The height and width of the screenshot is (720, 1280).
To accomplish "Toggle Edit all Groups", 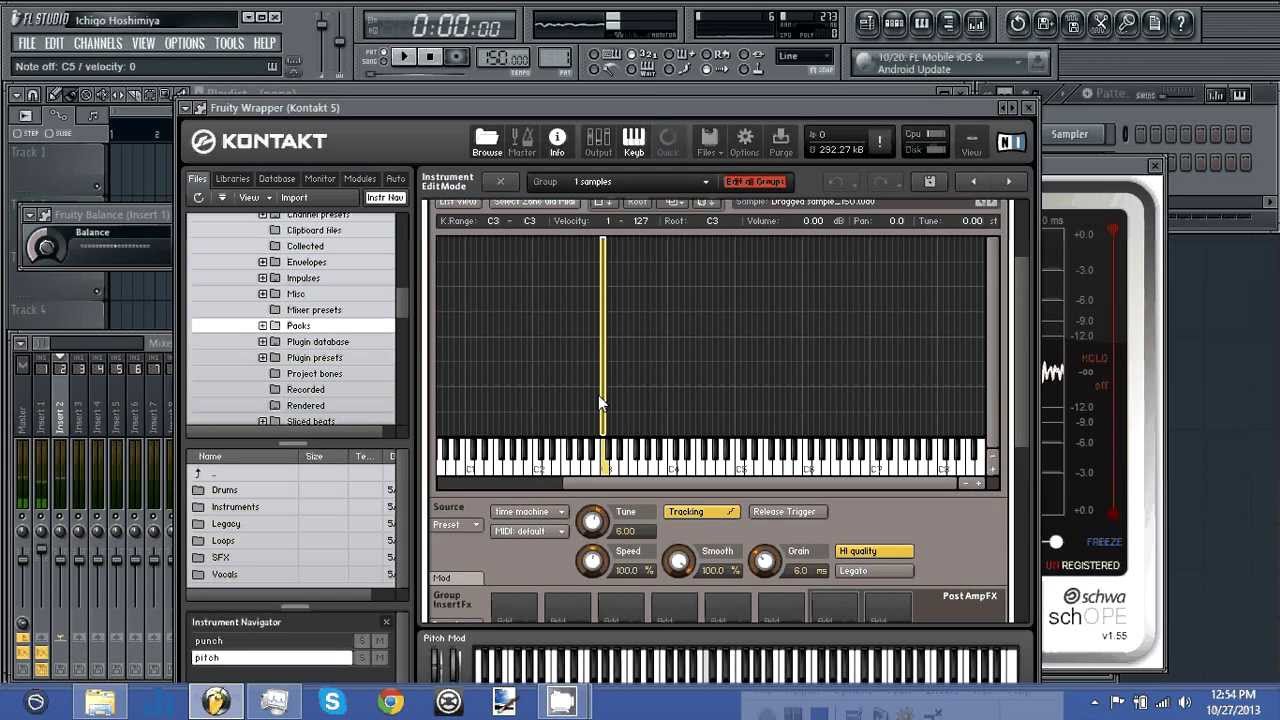I will click(x=755, y=182).
